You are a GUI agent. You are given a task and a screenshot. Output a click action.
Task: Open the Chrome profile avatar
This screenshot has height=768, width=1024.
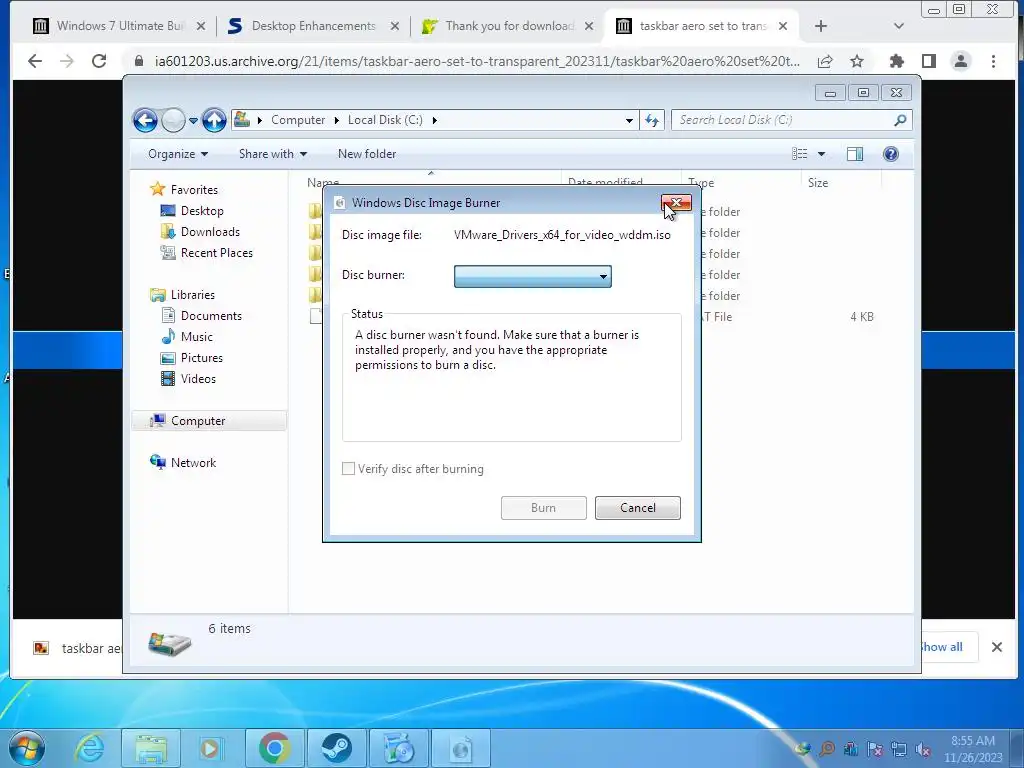961,61
